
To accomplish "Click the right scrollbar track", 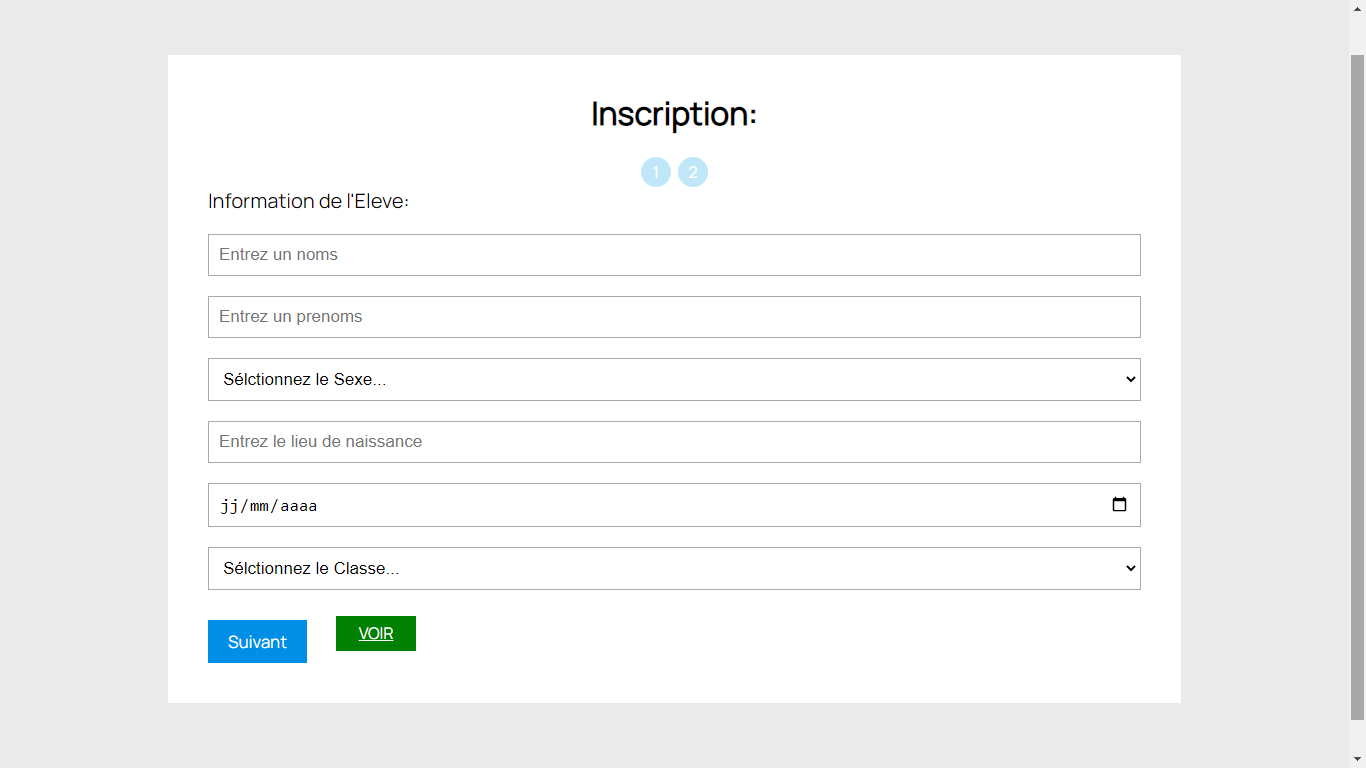I will [x=1358, y=400].
